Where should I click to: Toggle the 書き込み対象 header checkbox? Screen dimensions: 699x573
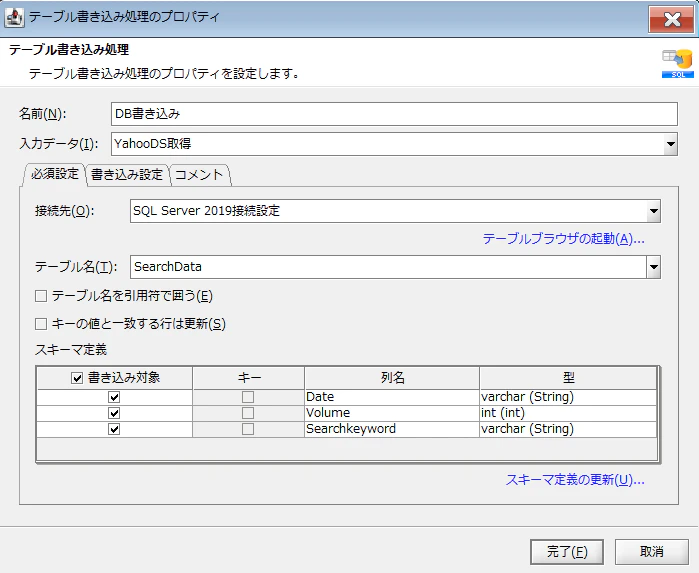click(x=77, y=378)
